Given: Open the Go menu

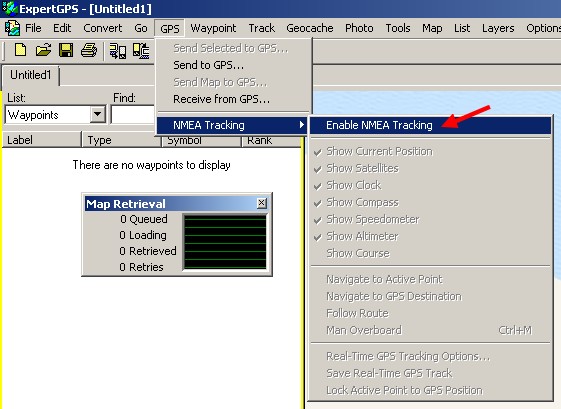Looking at the screenshot, I should coord(141,28).
